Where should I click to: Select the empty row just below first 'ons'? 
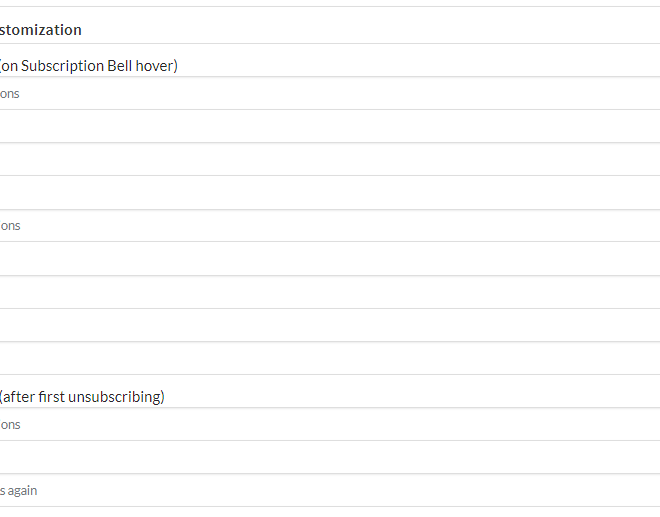pyautogui.click(x=330, y=126)
